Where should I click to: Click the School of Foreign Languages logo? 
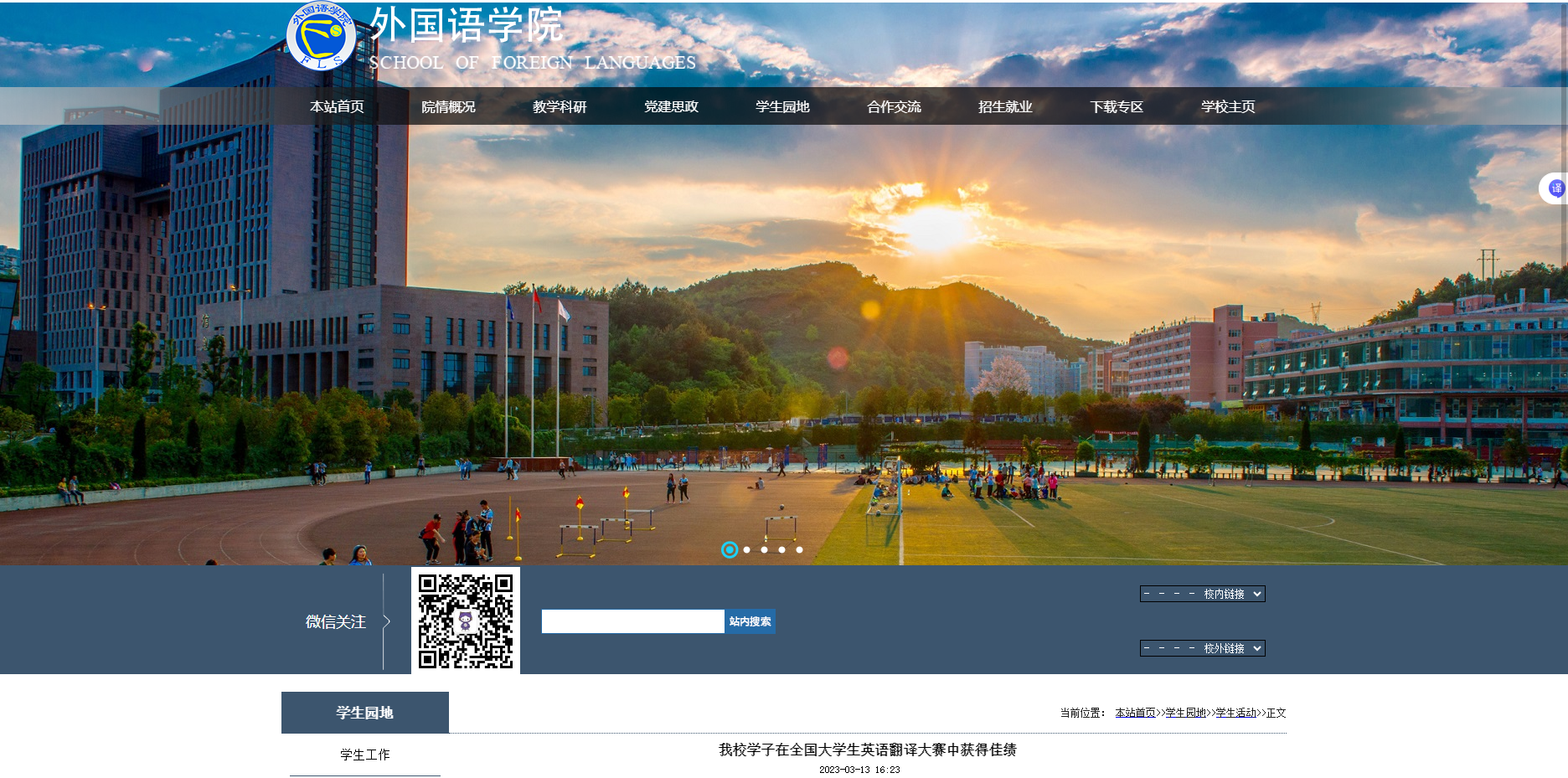point(321,37)
